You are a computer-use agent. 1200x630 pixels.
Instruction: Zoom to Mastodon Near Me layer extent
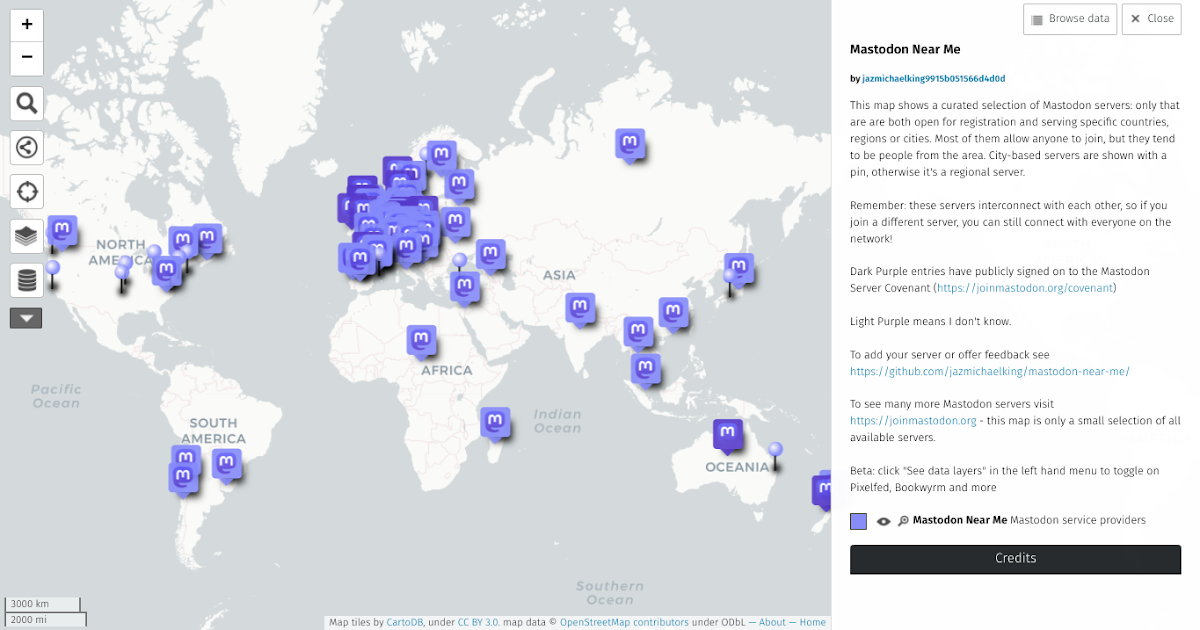tap(903, 521)
